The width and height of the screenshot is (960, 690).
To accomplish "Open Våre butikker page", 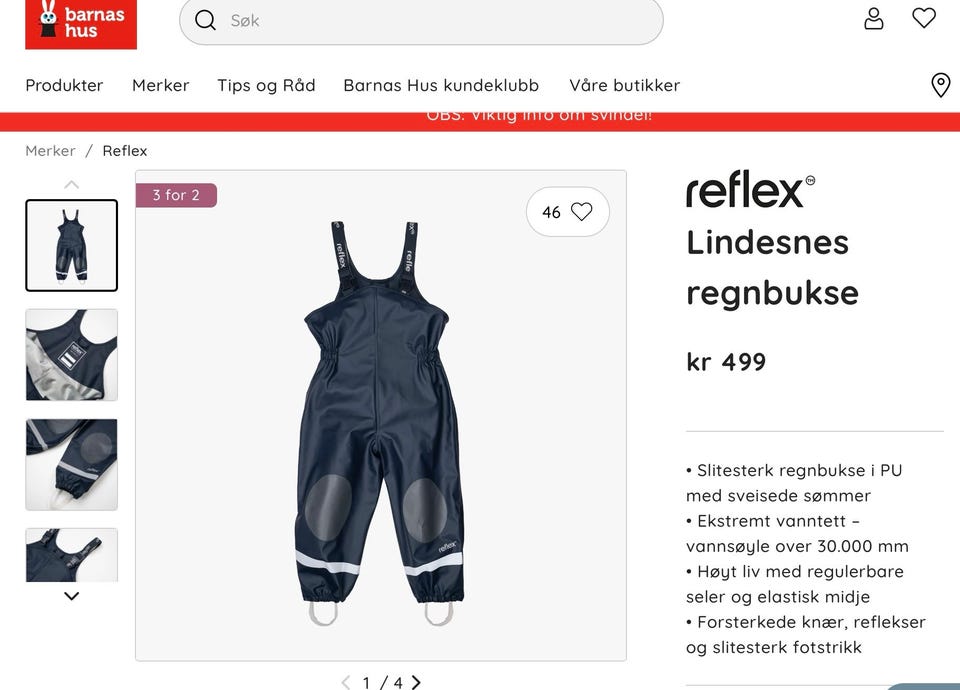I will [x=624, y=85].
